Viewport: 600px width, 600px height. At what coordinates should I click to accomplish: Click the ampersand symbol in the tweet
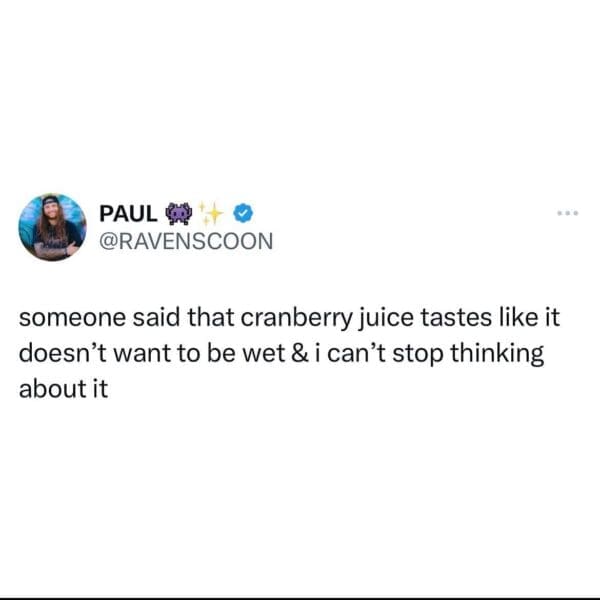(299, 353)
